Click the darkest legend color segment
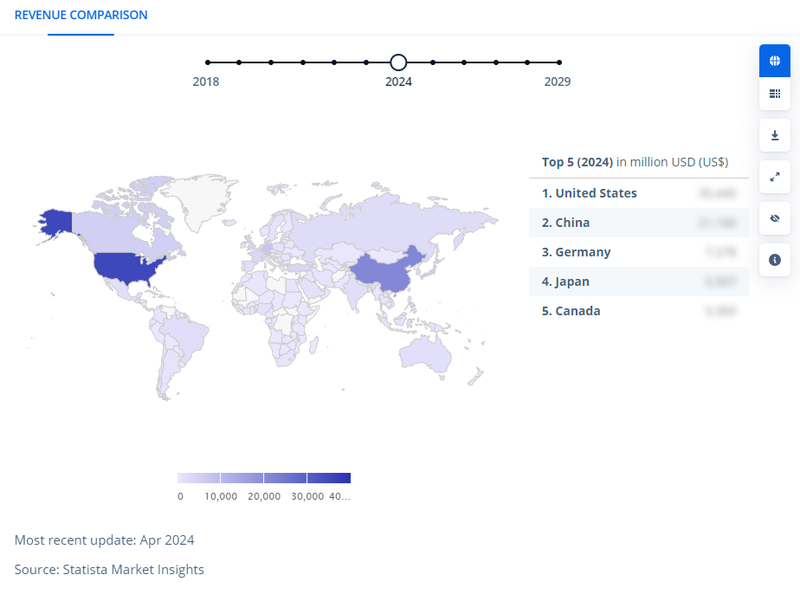The image size is (800, 589). click(x=329, y=478)
